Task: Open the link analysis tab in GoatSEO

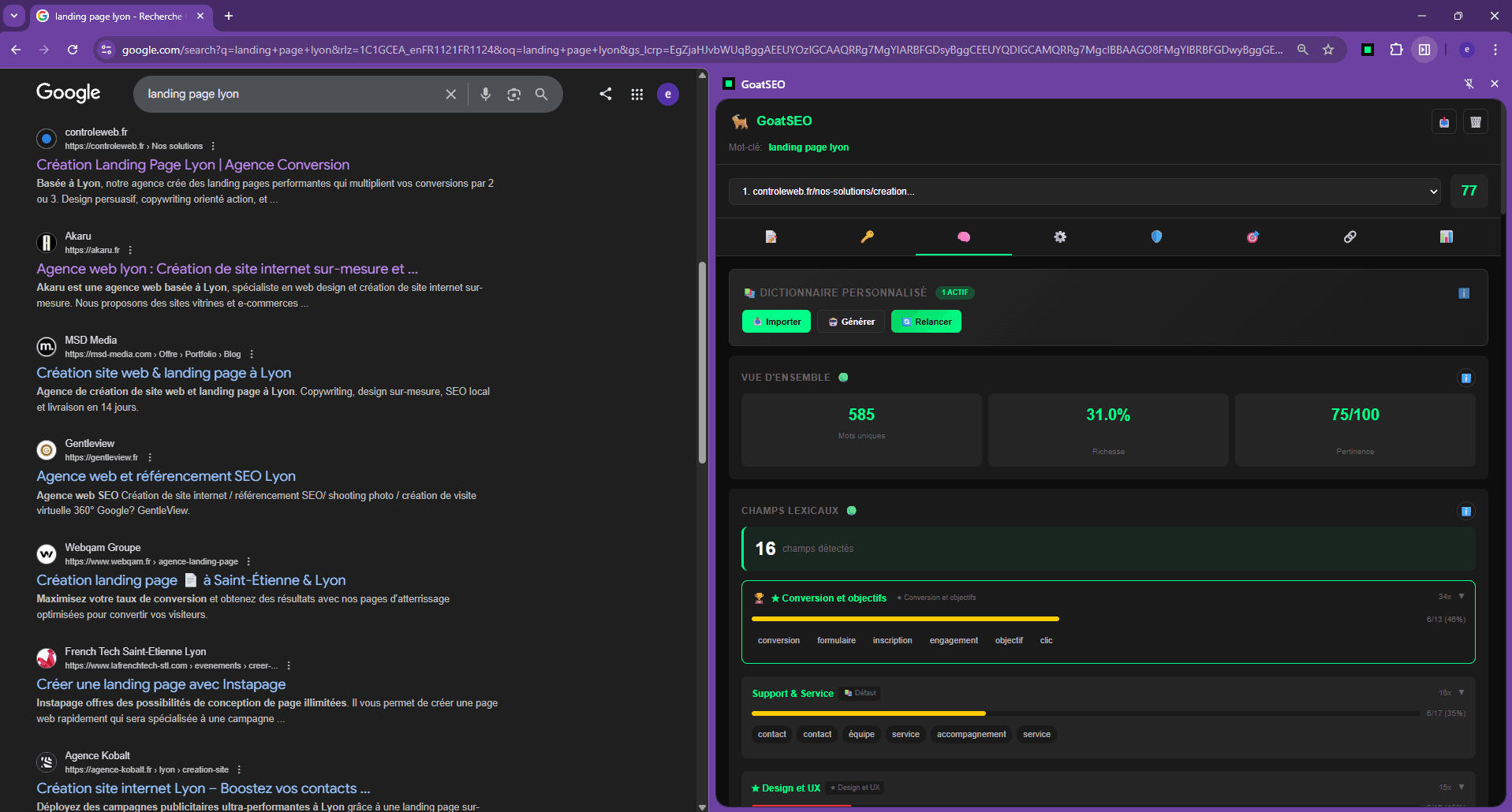Action: click(1350, 237)
